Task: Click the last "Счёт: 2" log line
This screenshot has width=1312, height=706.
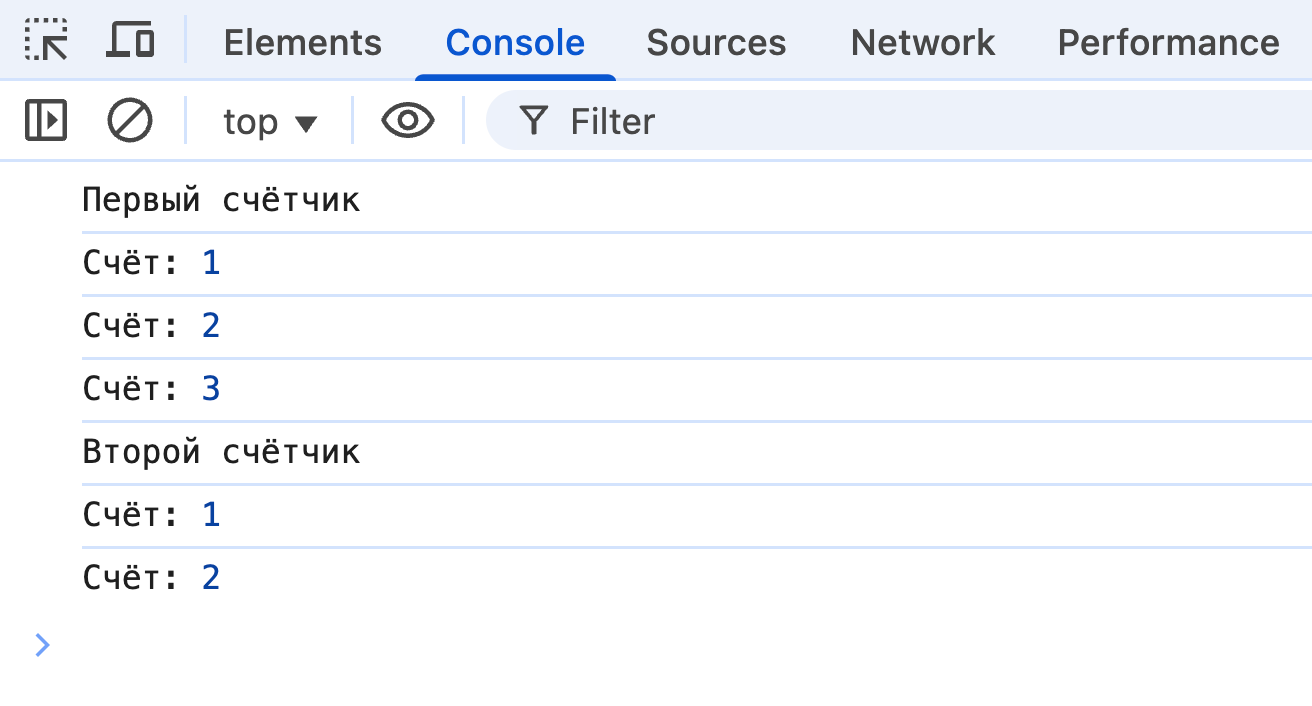Action: (x=151, y=578)
